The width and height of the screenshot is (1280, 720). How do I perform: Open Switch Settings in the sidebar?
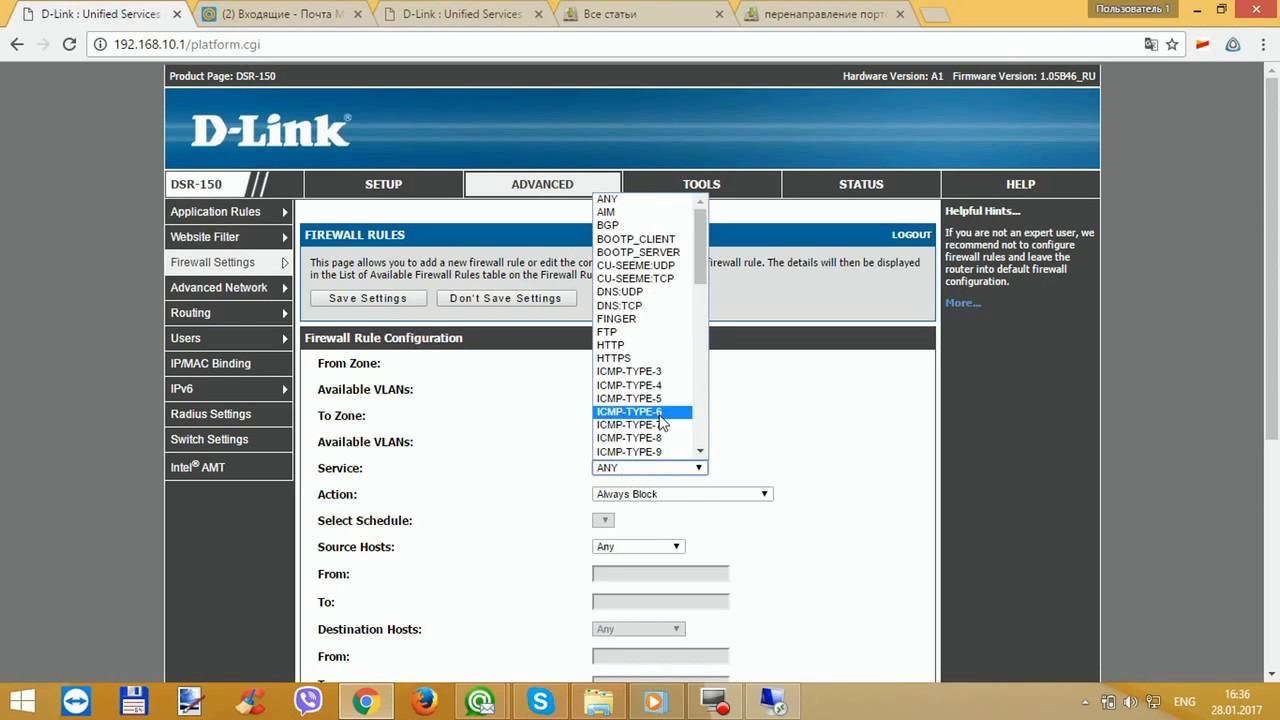pos(228,440)
